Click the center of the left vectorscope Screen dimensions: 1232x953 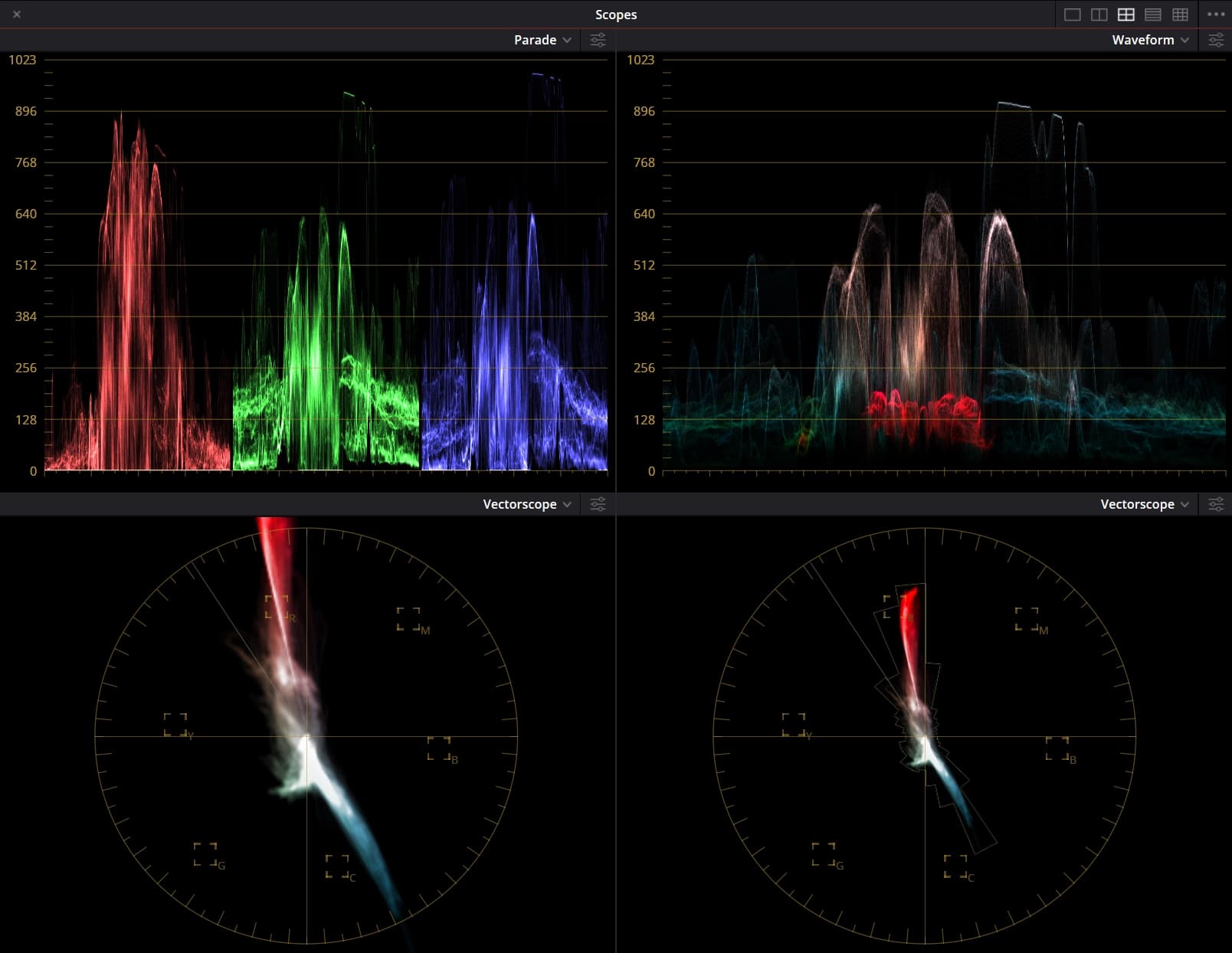306,736
